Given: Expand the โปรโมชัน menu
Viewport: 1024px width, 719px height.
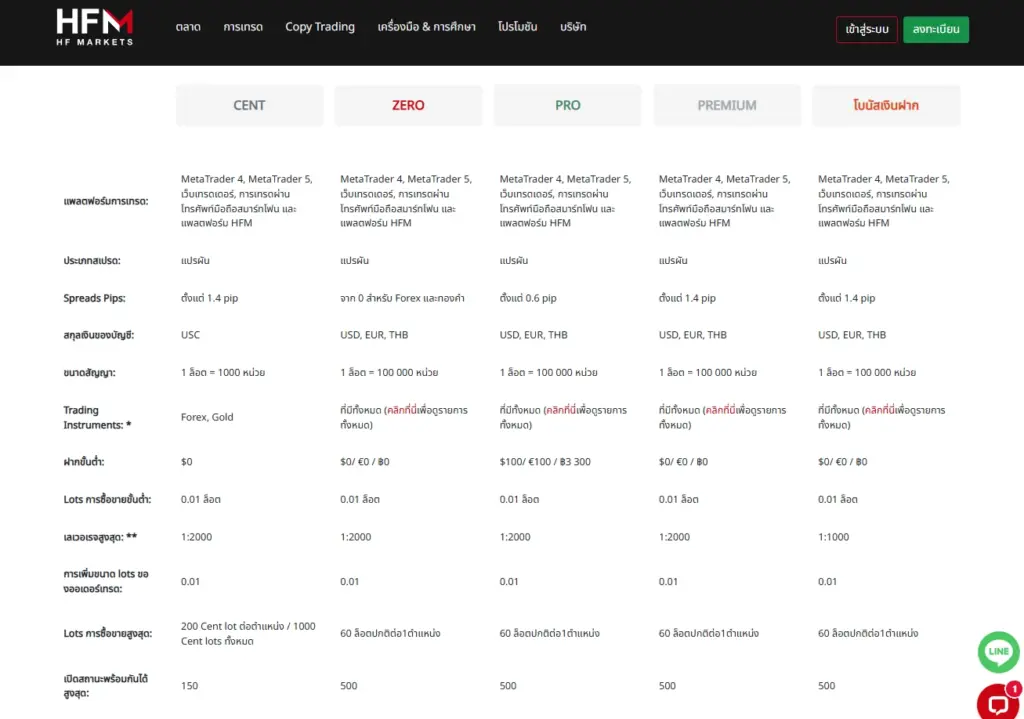Looking at the screenshot, I should click(518, 27).
